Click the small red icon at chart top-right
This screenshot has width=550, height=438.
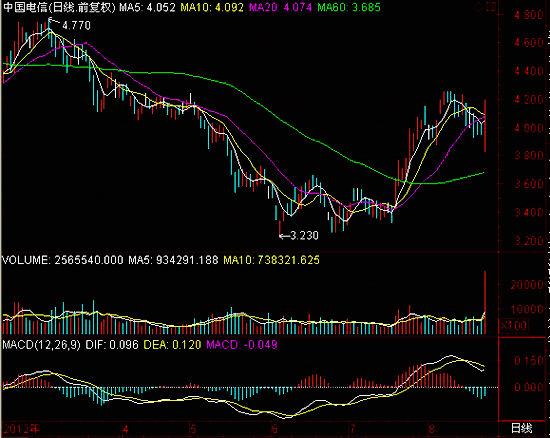491,7
